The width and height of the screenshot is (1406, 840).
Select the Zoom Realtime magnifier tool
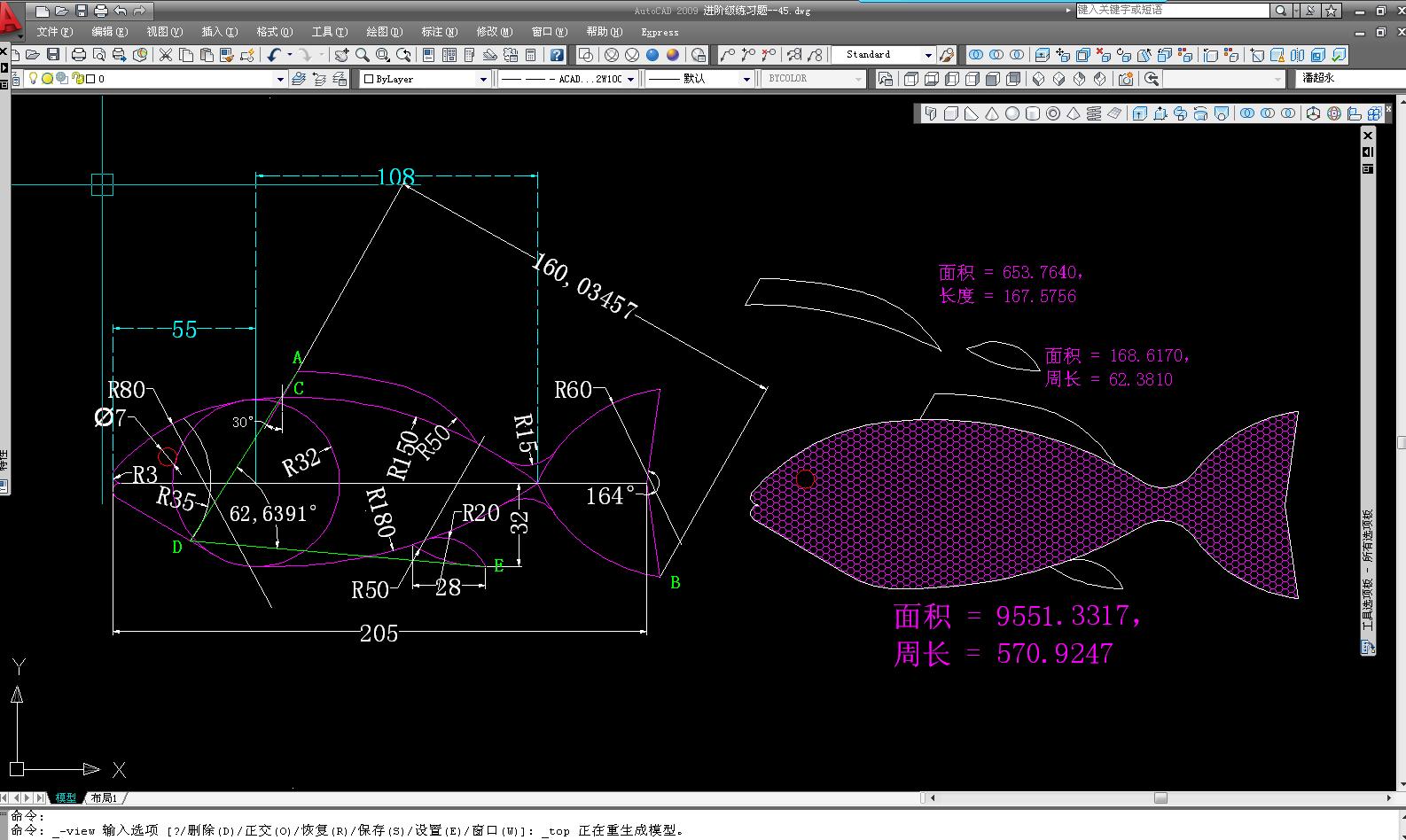click(362, 55)
